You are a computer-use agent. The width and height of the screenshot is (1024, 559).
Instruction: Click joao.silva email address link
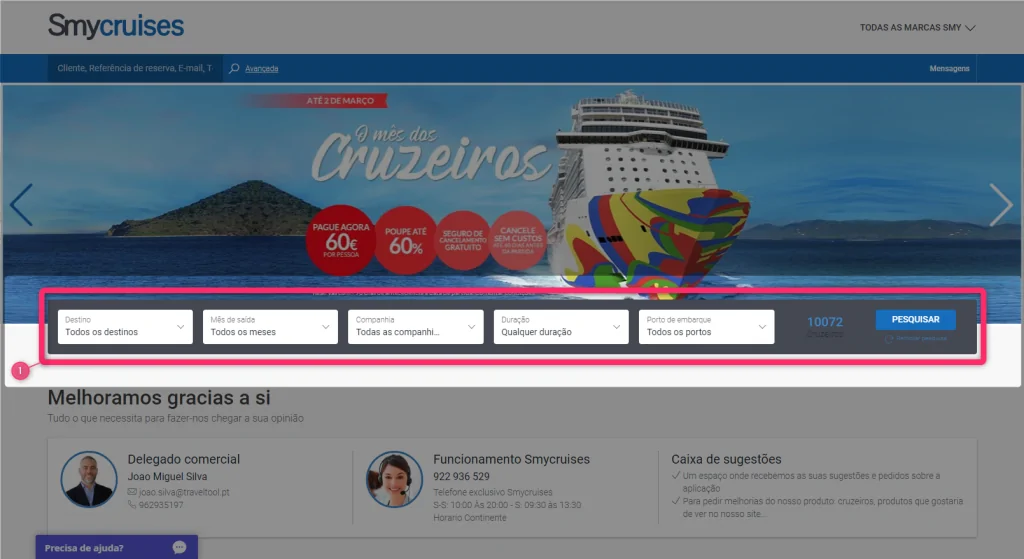coord(184,492)
